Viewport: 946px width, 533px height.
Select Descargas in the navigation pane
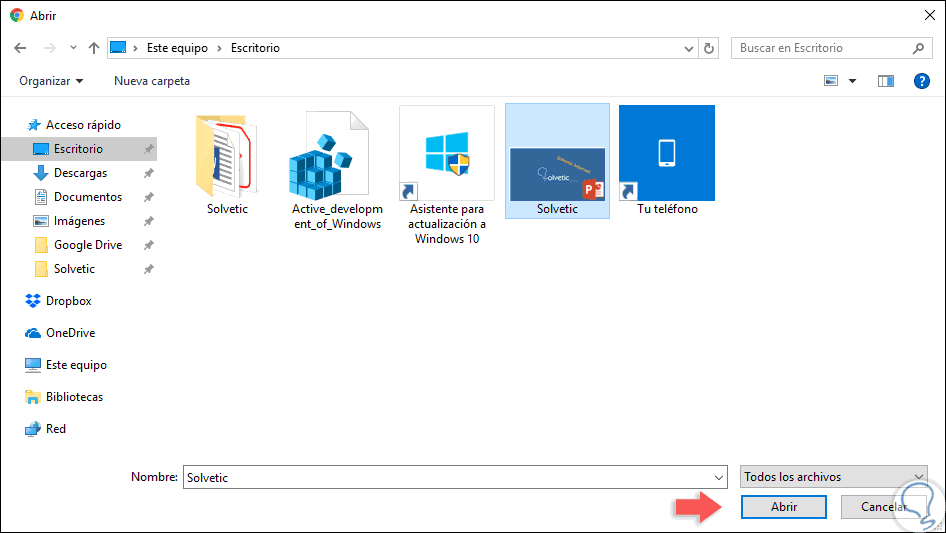click(x=80, y=173)
